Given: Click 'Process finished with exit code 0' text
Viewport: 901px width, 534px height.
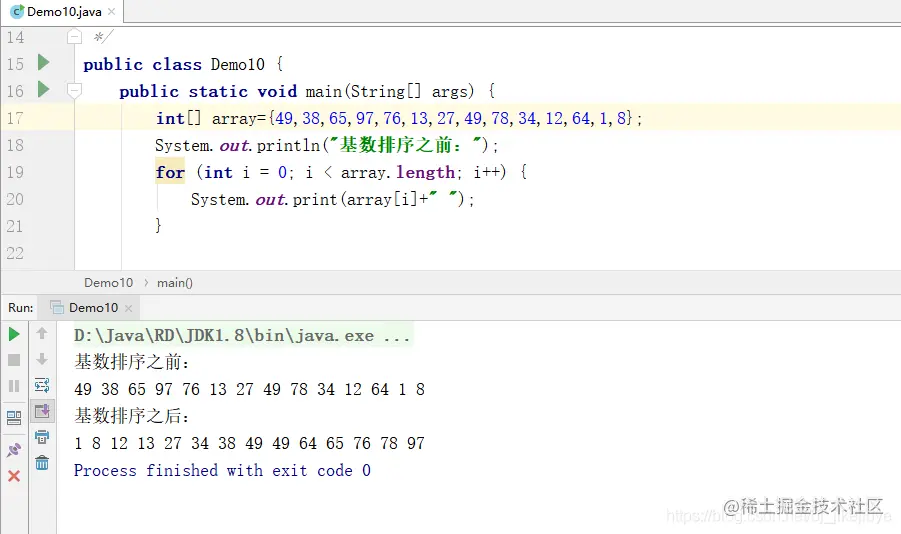Looking at the screenshot, I should (x=222, y=470).
